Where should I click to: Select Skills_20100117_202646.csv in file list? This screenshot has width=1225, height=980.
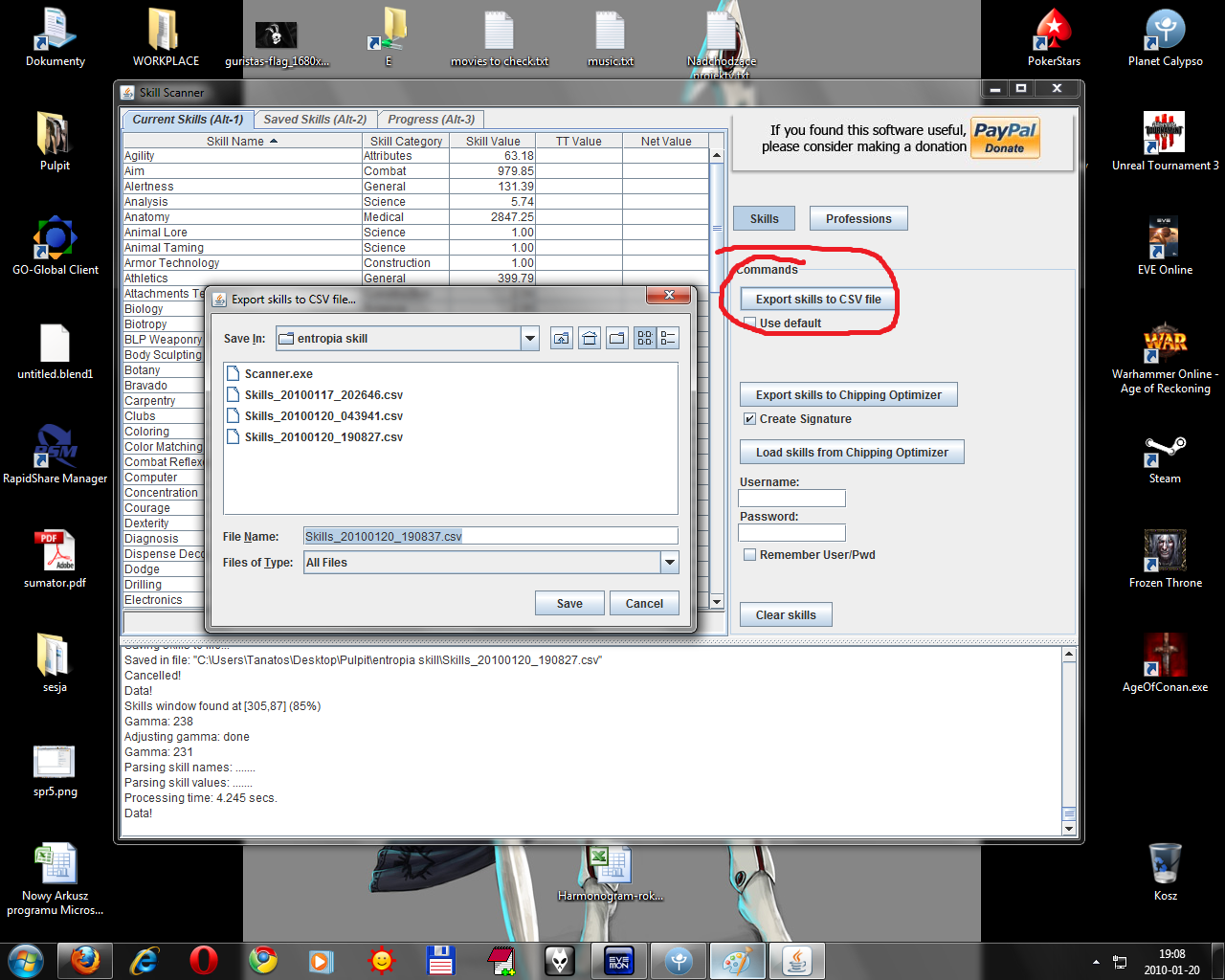tap(323, 395)
